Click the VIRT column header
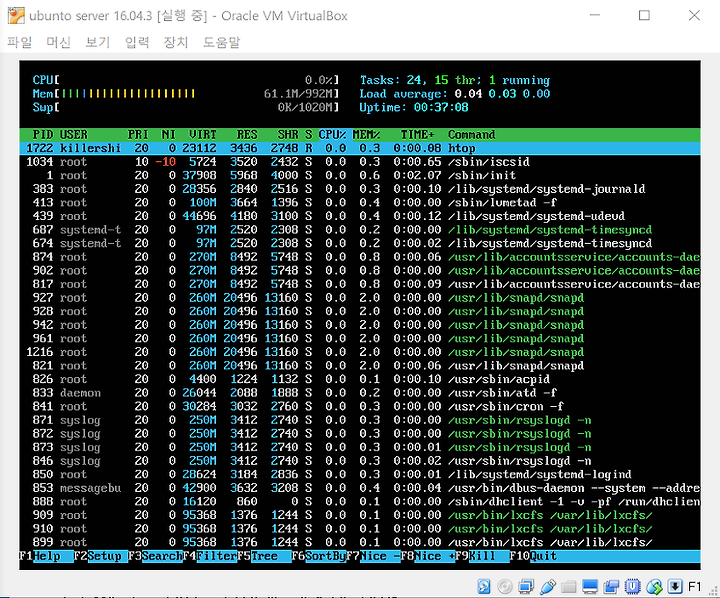This screenshot has height=598, width=720. 202,135
